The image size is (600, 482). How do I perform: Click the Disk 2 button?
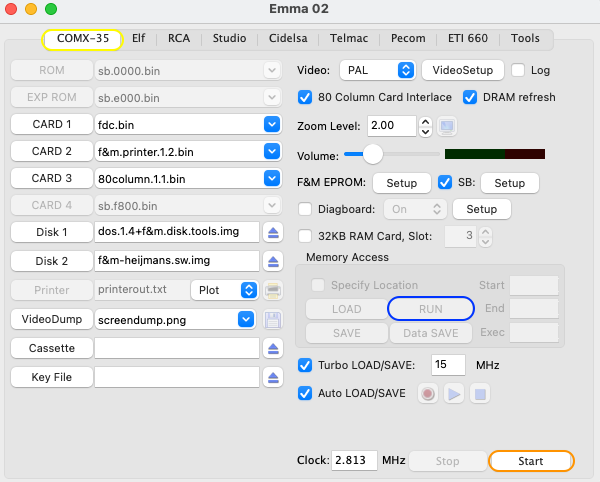tap(52, 261)
